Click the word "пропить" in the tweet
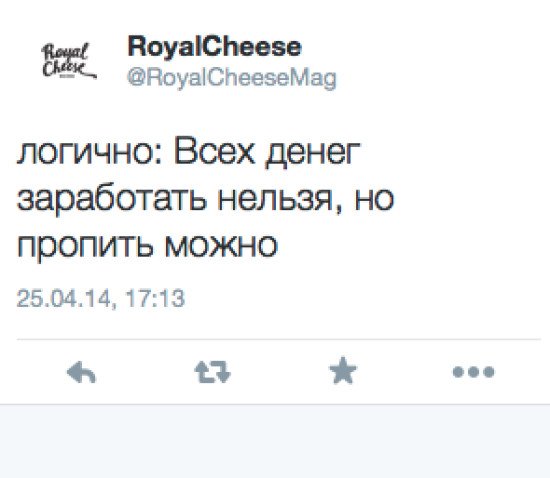The image size is (550, 478). tap(85, 245)
